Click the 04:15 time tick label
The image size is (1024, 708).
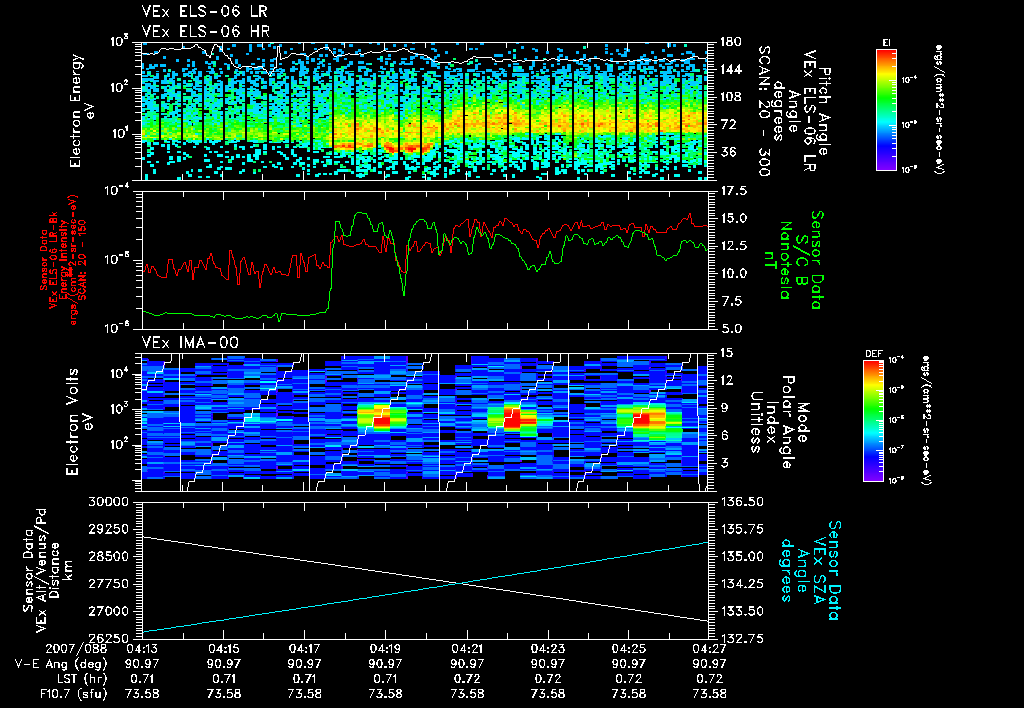[223, 649]
